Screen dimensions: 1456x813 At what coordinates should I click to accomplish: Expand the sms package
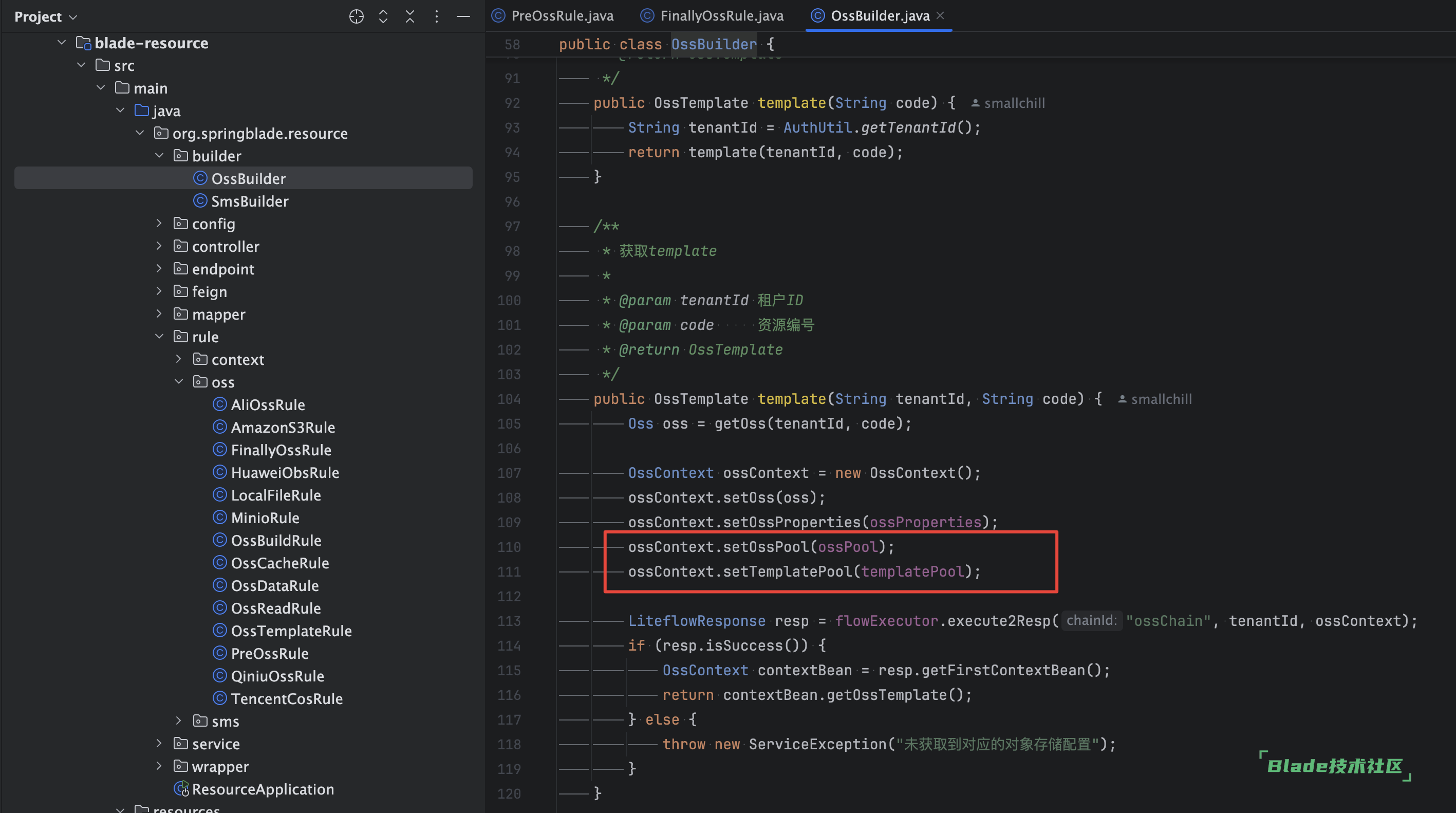tap(179, 721)
